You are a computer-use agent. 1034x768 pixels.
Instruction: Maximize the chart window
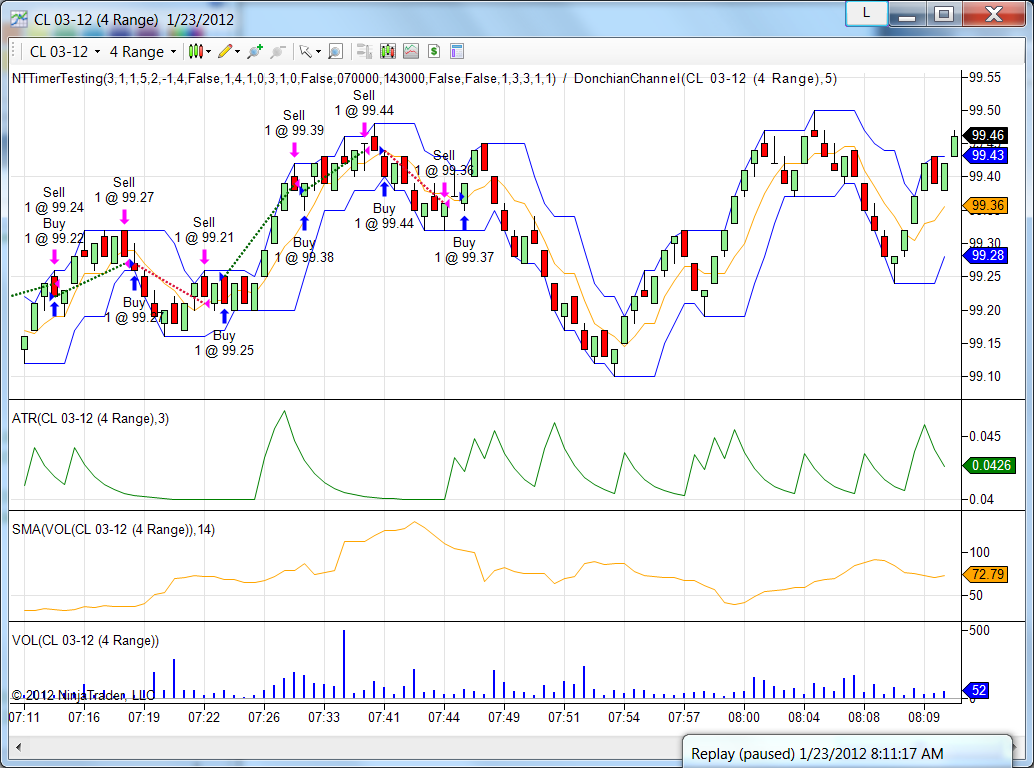(x=944, y=13)
